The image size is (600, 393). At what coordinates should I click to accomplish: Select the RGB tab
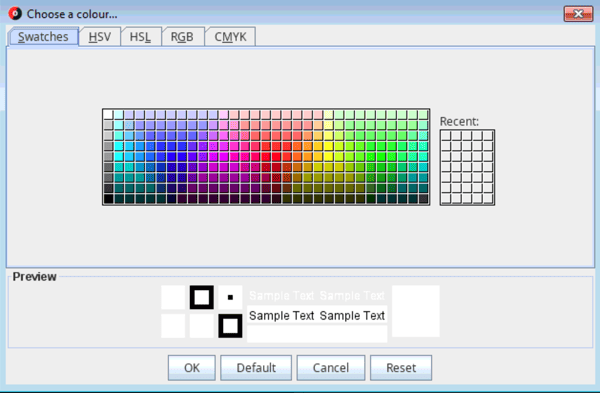(182, 37)
